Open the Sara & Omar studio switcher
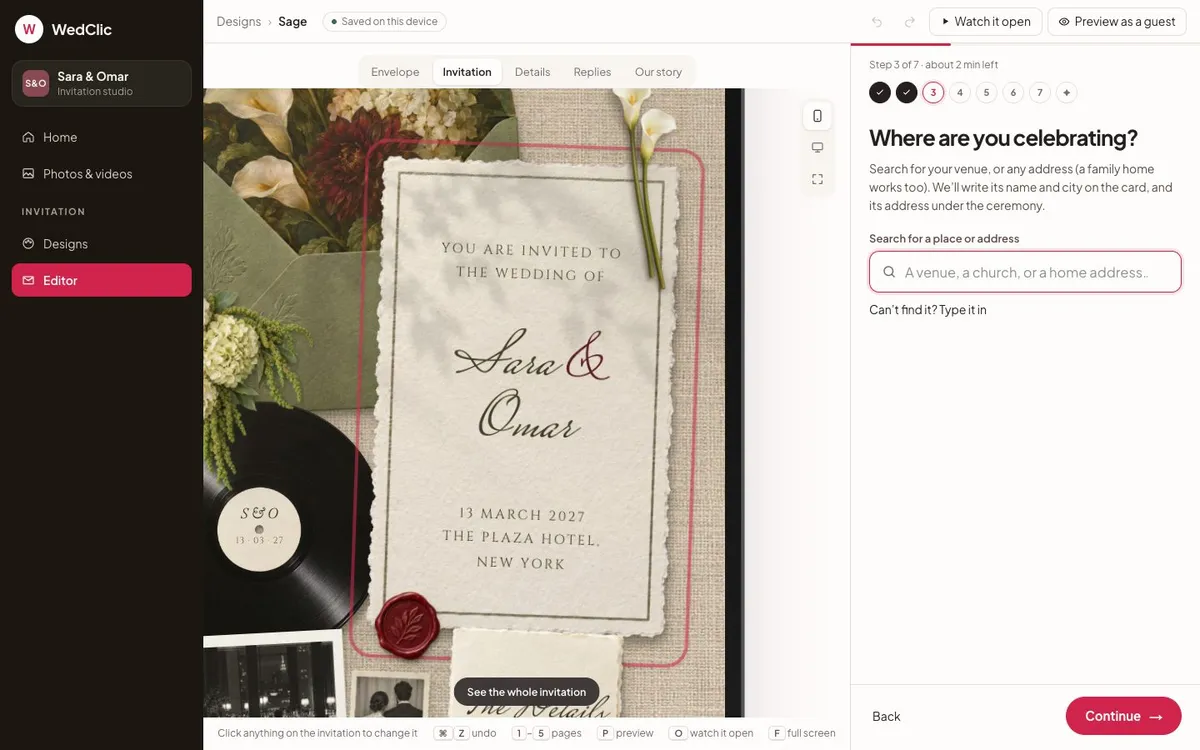This screenshot has height=750, width=1200. [102, 83]
